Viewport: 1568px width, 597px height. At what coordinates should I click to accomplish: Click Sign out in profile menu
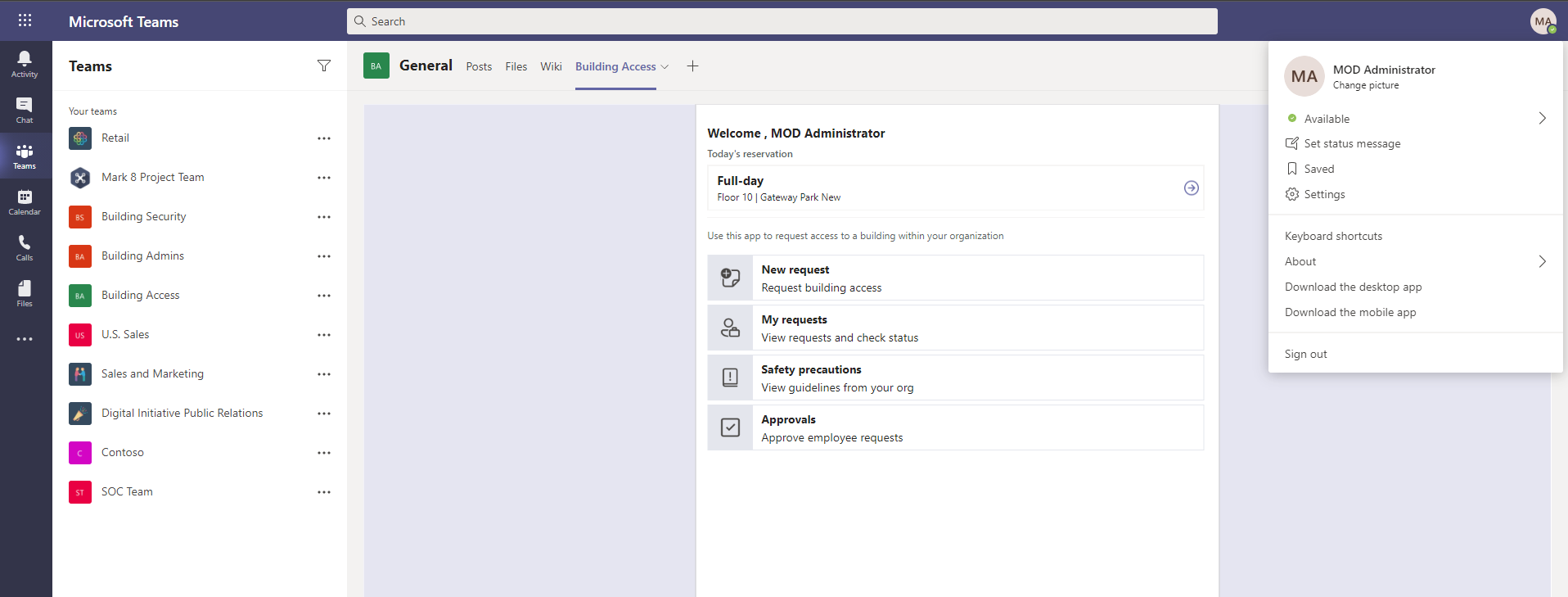[1416, 354]
